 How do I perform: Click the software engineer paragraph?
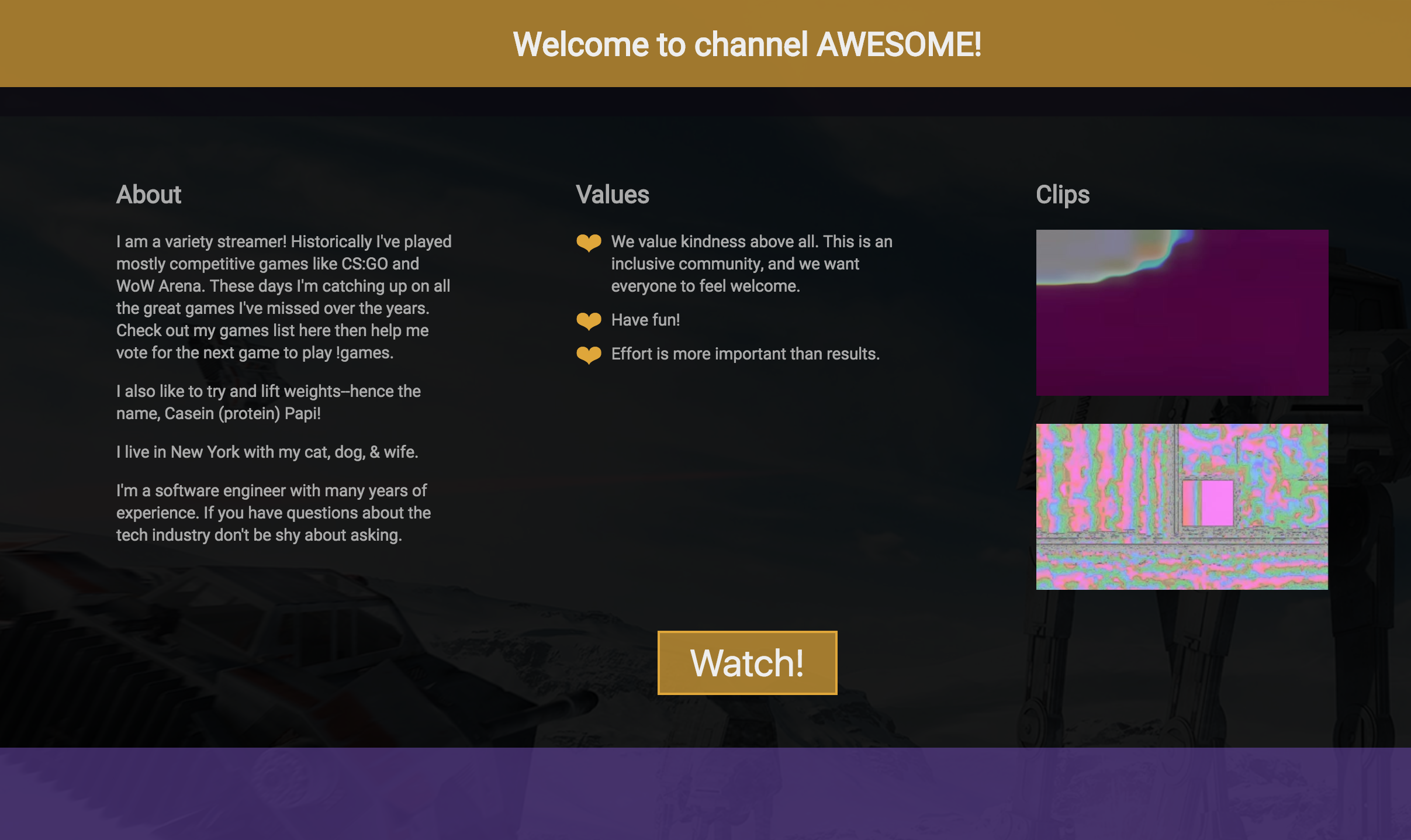pyautogui.click(x=273, y=513)
